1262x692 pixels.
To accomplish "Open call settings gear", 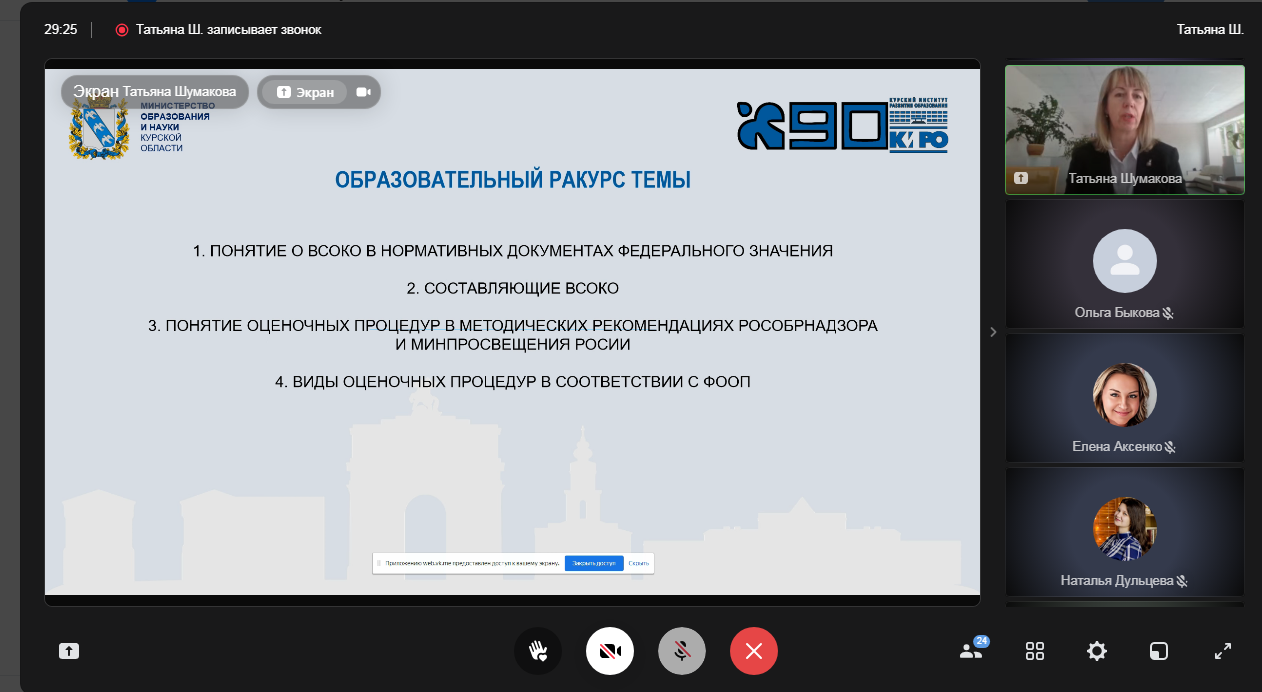I will tap(1097, 651).
